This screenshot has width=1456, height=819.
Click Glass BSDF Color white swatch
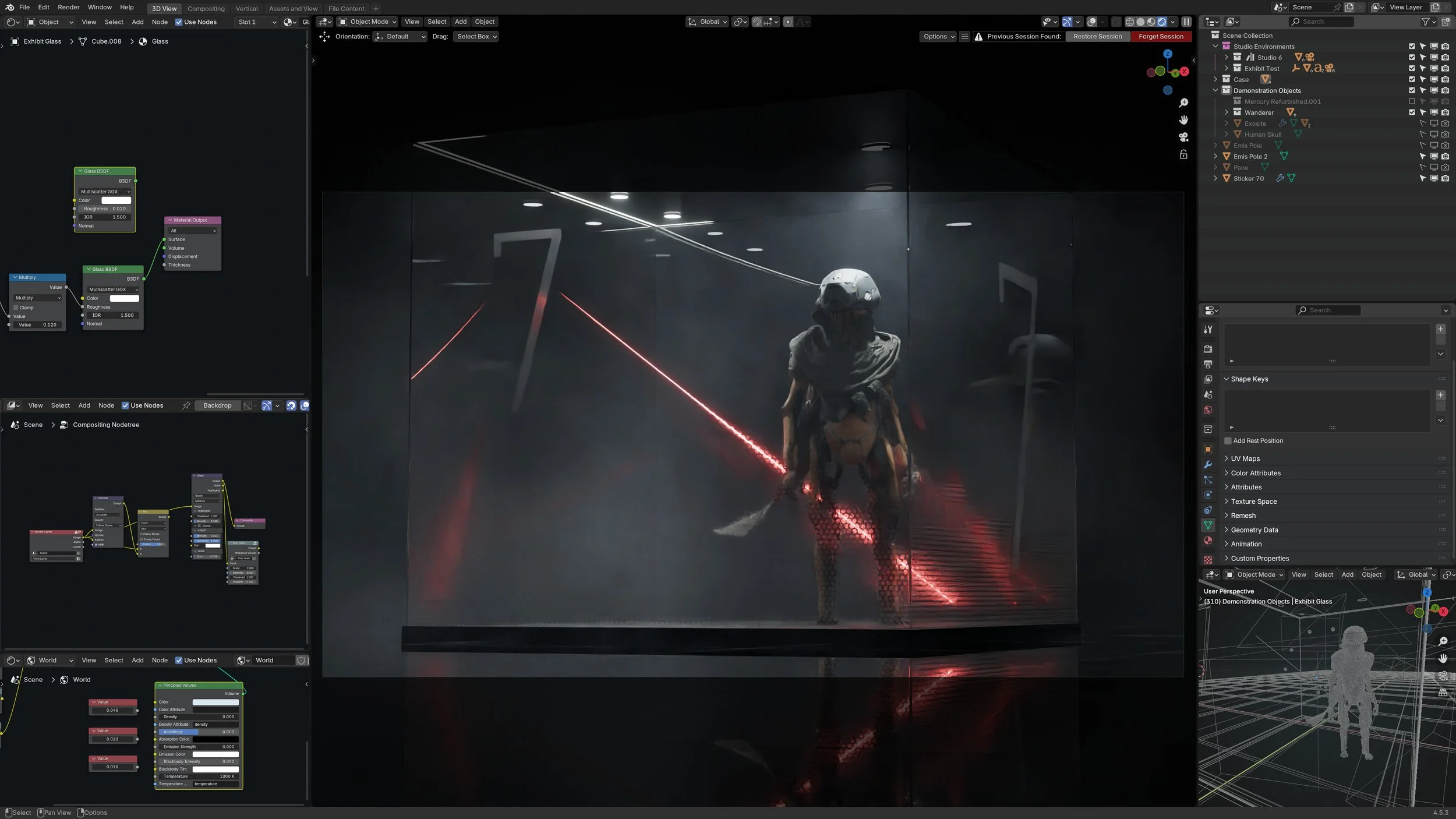[116, 200]
